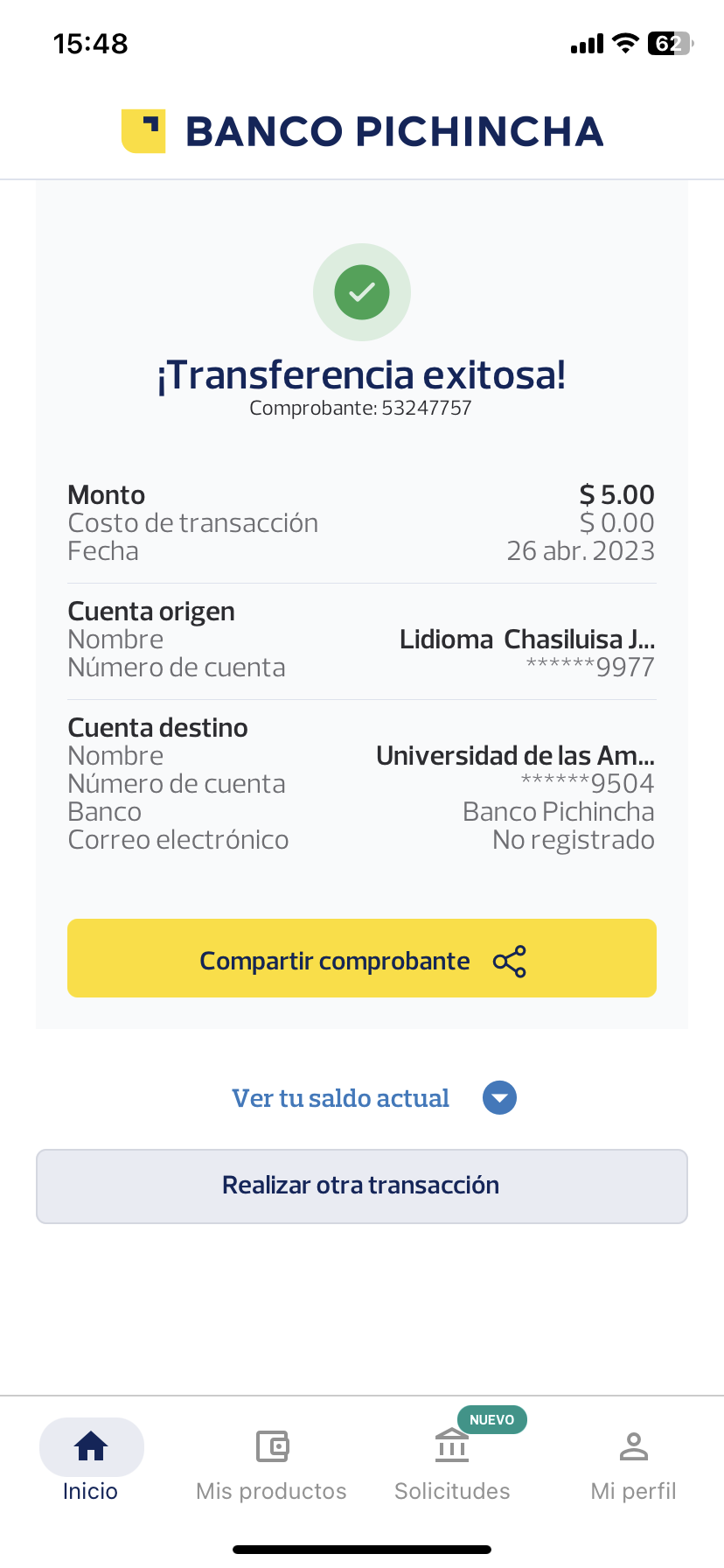Tap Realizar otra transacción button
The image size is (724, 1568).
pyautogui.click(x=362, y=1186)
